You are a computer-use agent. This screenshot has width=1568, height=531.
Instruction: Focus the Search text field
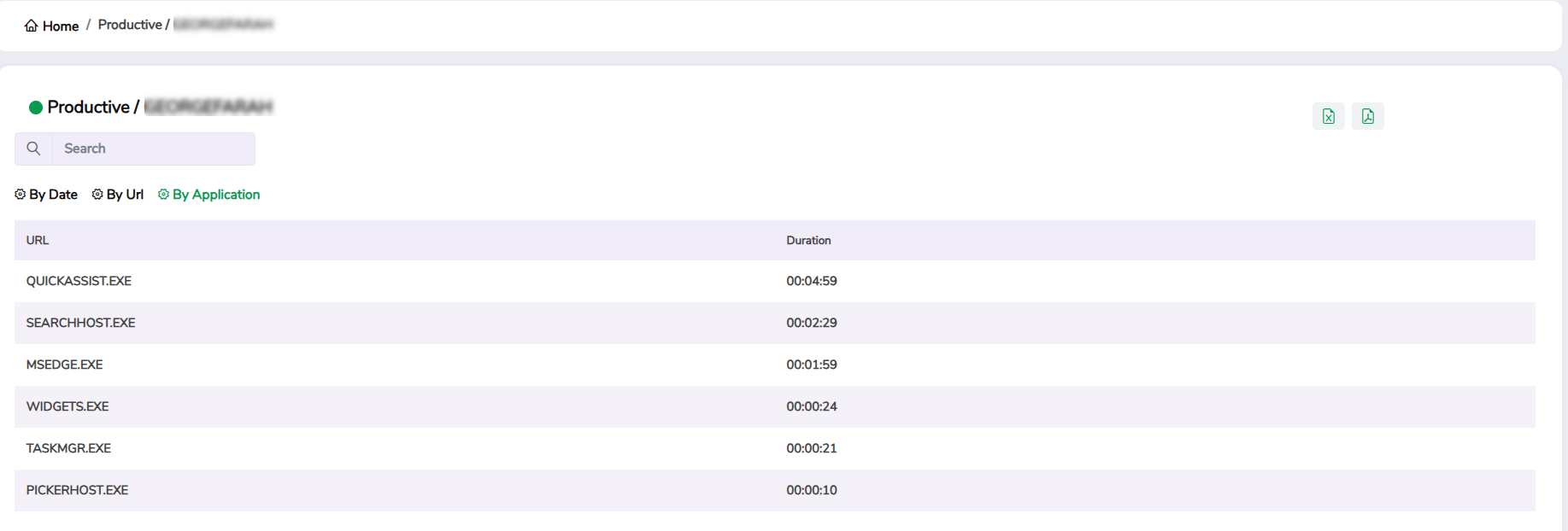coord(154,149)
